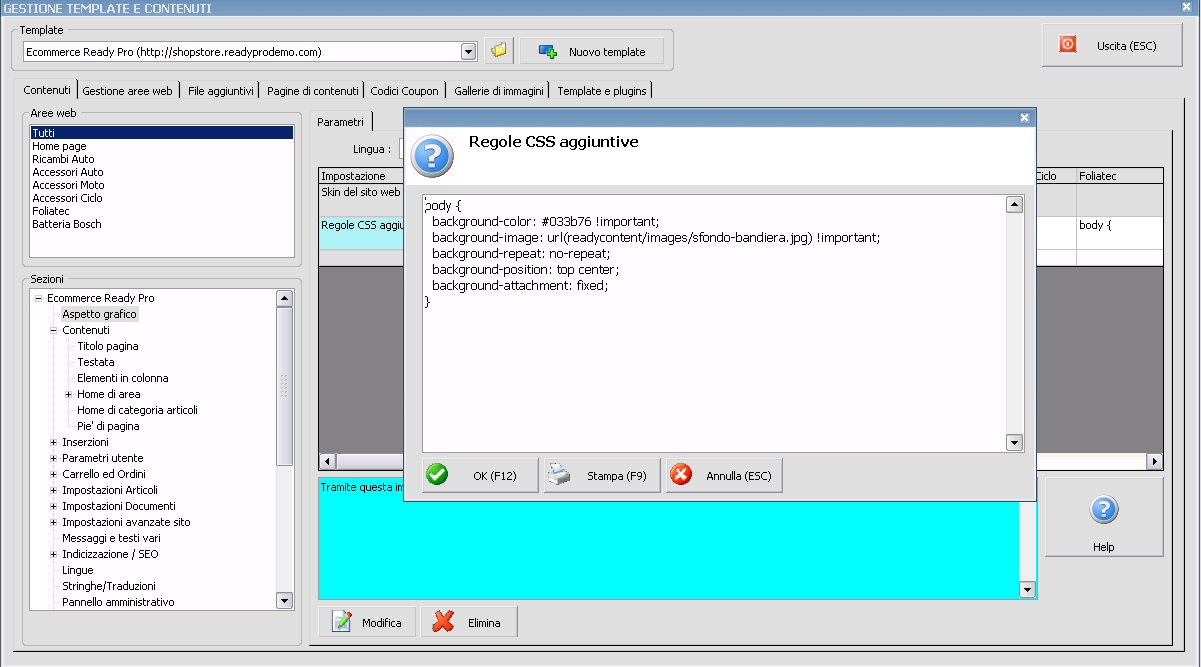Switch to Pagine di contenuti tab
This screenshot has width=1201, height=667.
pyautogui.click(x=313, y=91)
